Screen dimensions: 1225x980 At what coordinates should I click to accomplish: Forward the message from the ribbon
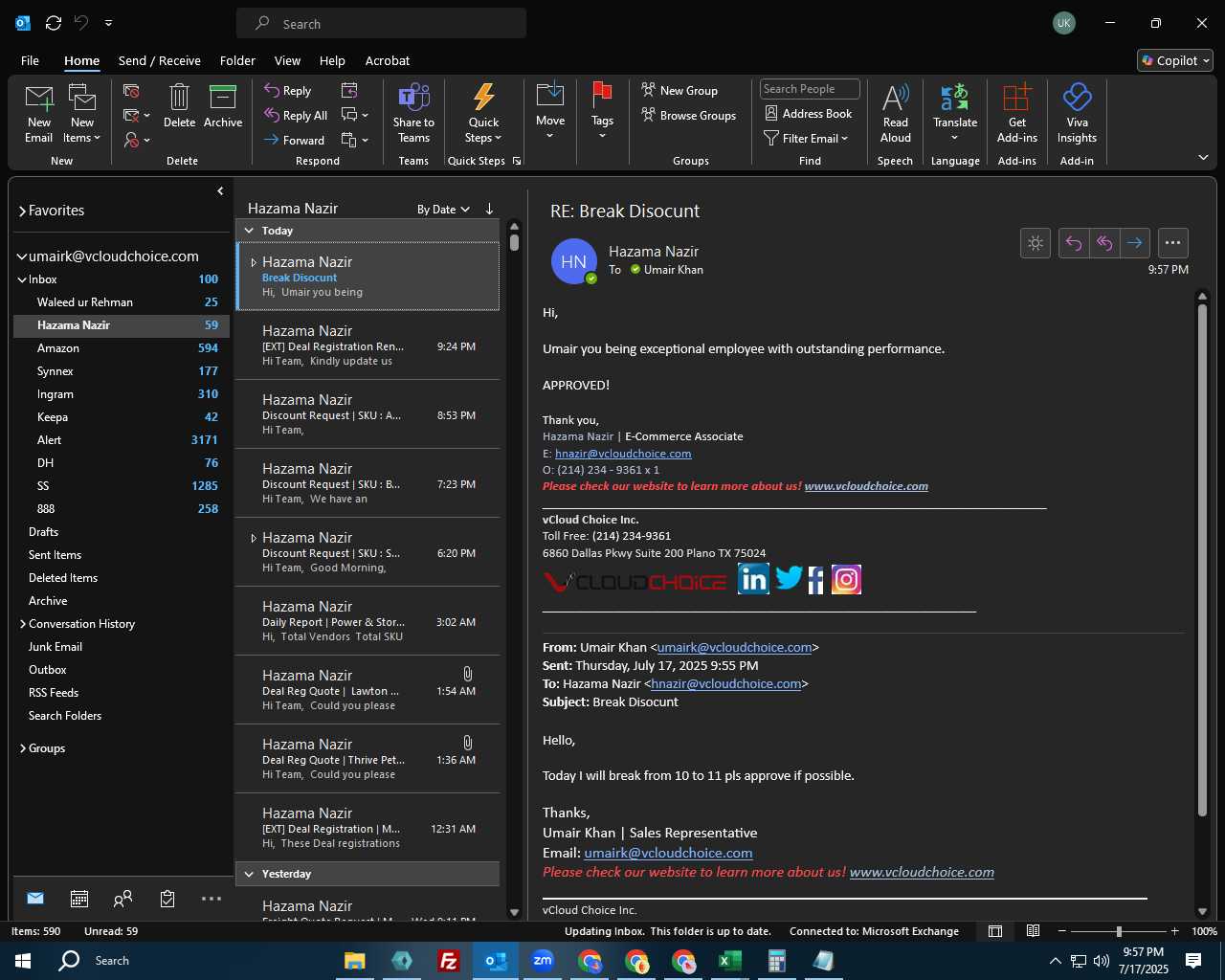[x=295, y=140]
